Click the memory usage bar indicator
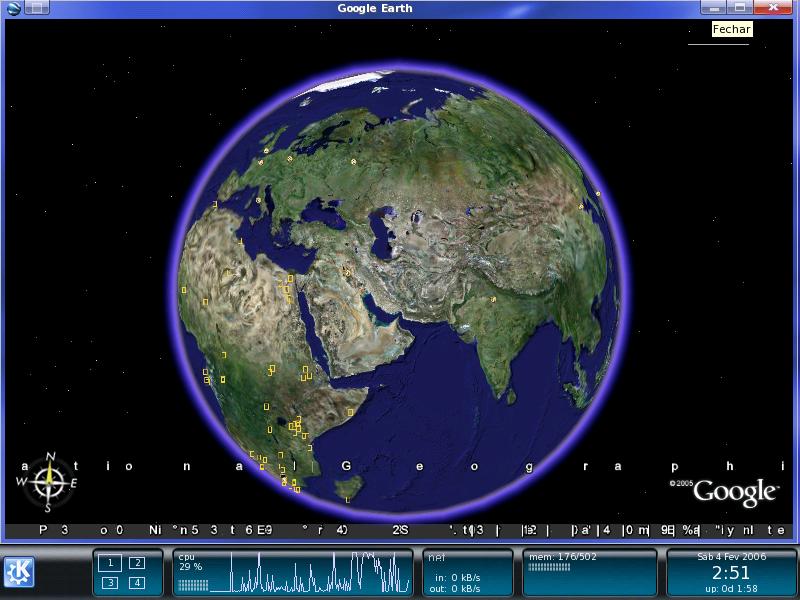Screen dimensions: 800x600 (549, 567)
